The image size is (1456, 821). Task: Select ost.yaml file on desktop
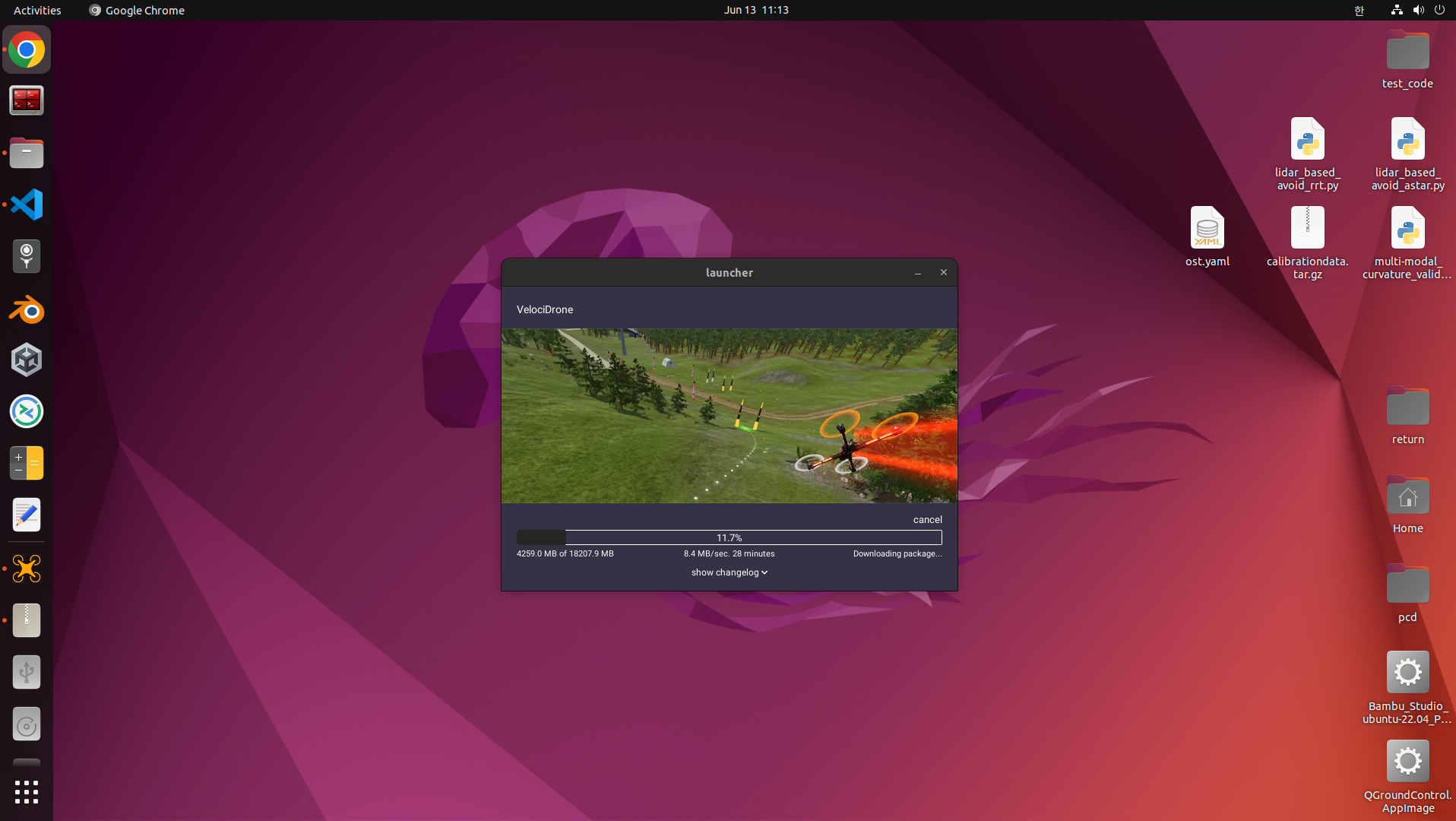tap(1207, 237)
